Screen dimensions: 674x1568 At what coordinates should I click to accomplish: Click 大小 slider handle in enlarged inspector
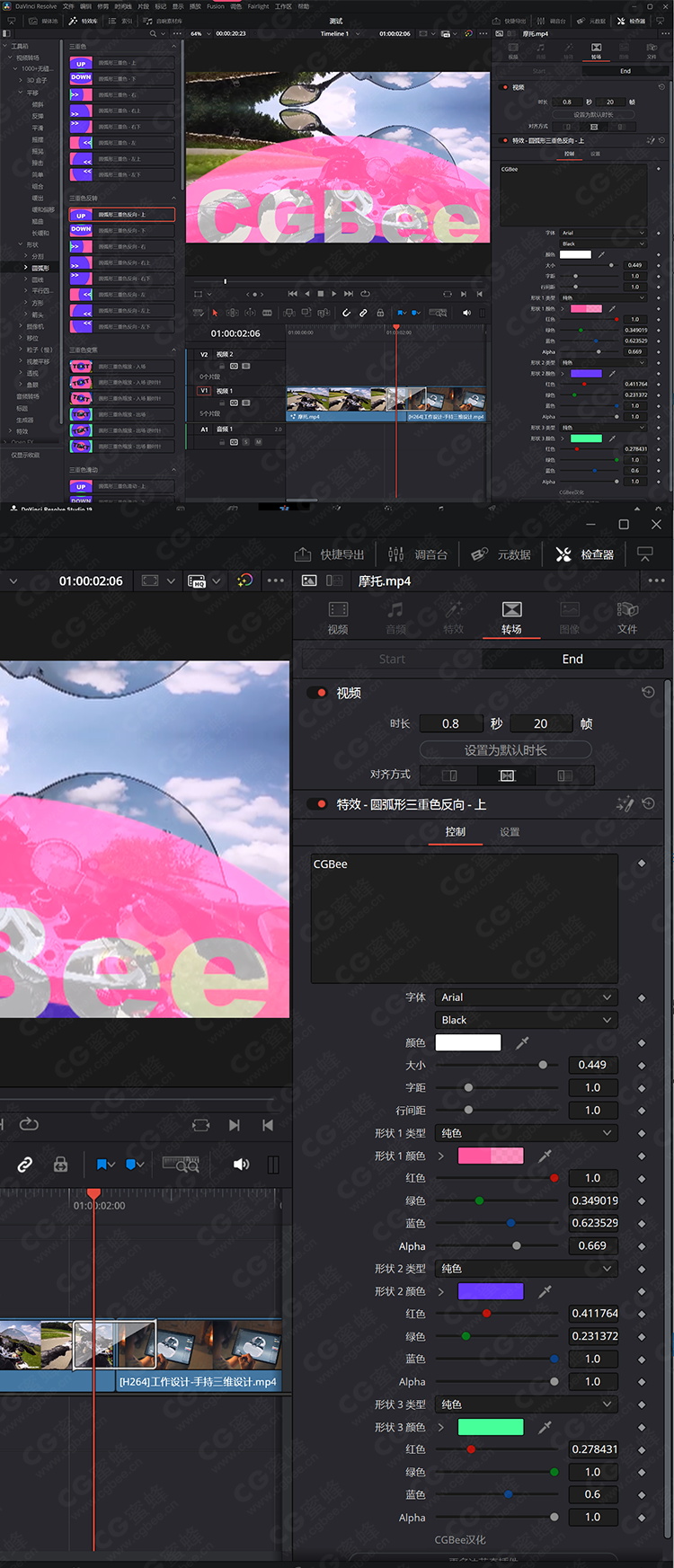tap(543, 1065)
